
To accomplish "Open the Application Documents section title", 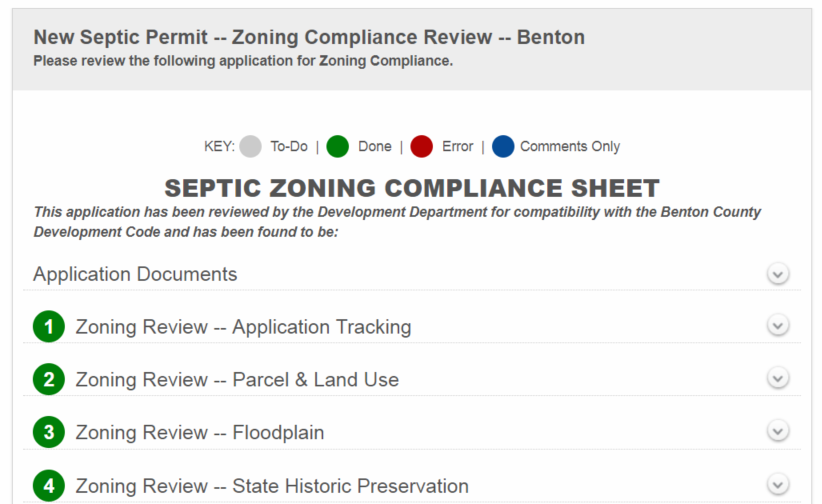I will pyautogui.click(x=135, y=274).
